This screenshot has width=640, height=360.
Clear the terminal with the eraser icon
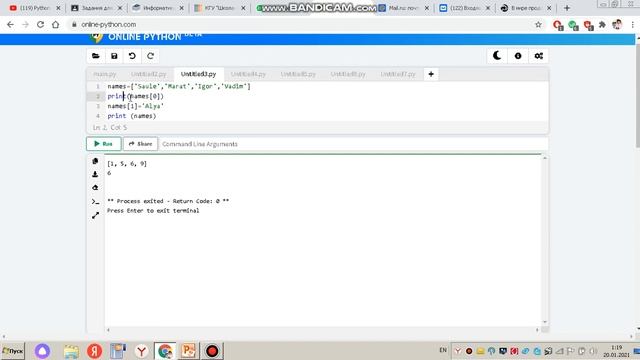[x=95, y=188]
